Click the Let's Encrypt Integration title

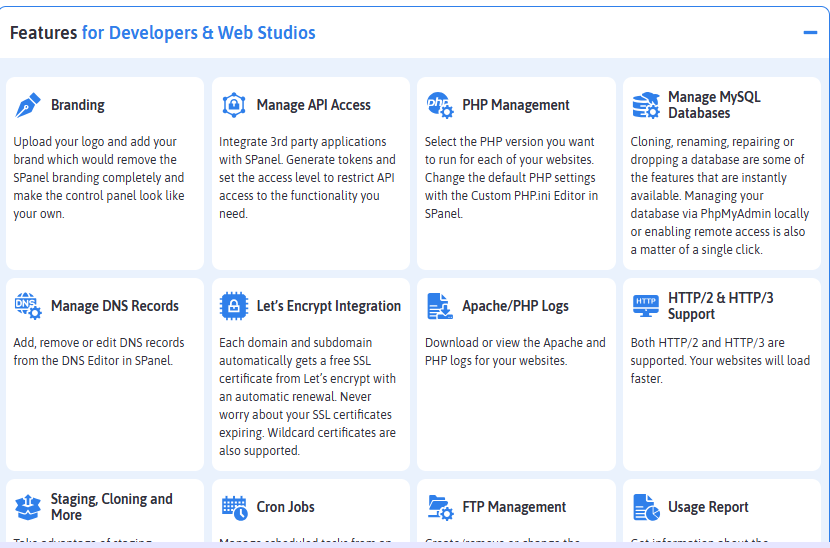(x=329, y=306)
